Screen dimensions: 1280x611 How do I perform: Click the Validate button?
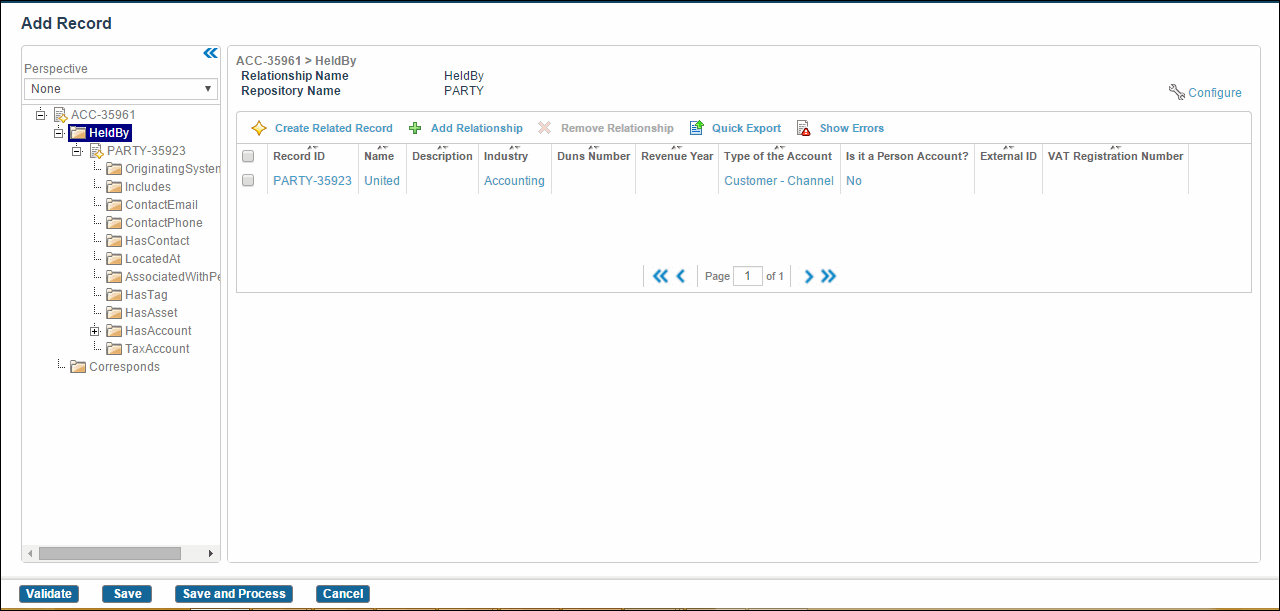(x=49, y=594)
